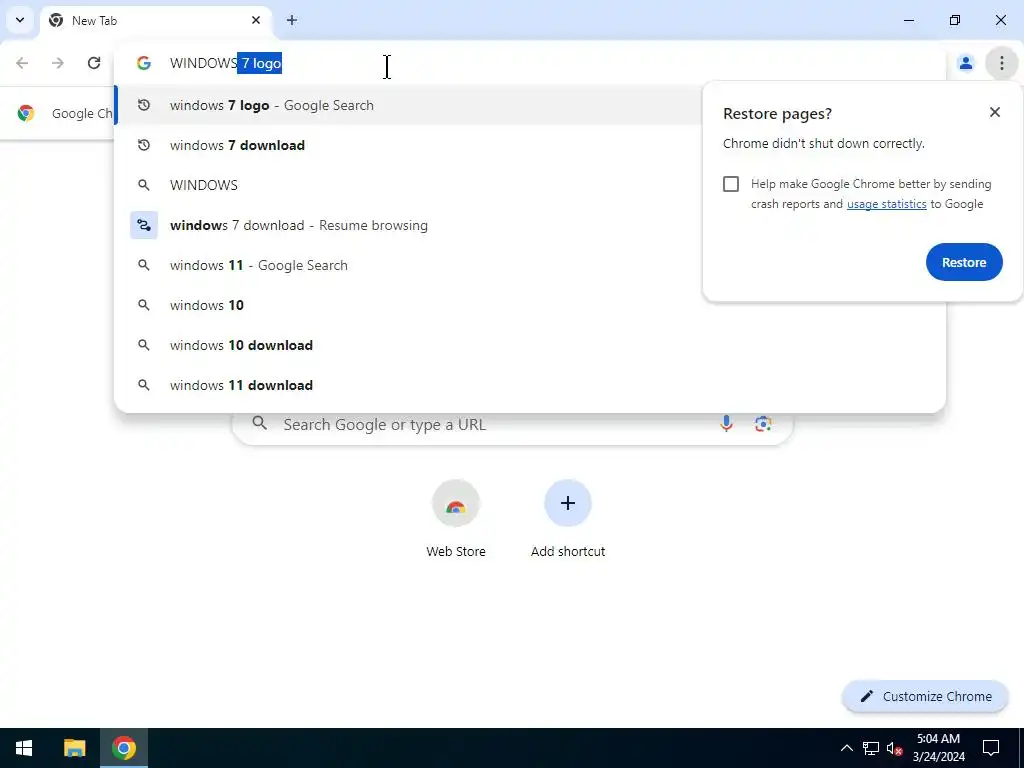Open Google Lens image search icon
This screenshot has height=768, width=1024.
(763, 424)
